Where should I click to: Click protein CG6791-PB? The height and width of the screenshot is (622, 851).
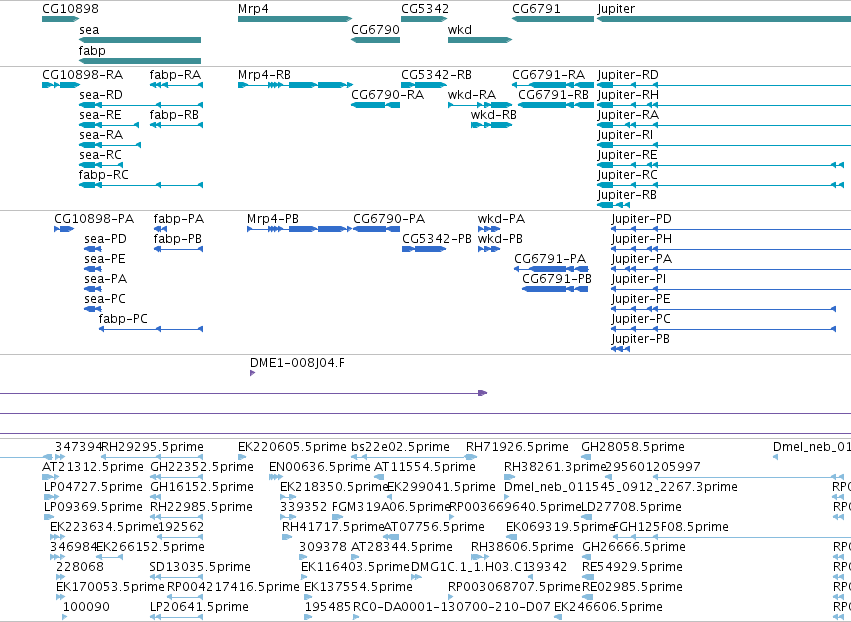click(x=555, y=289)
